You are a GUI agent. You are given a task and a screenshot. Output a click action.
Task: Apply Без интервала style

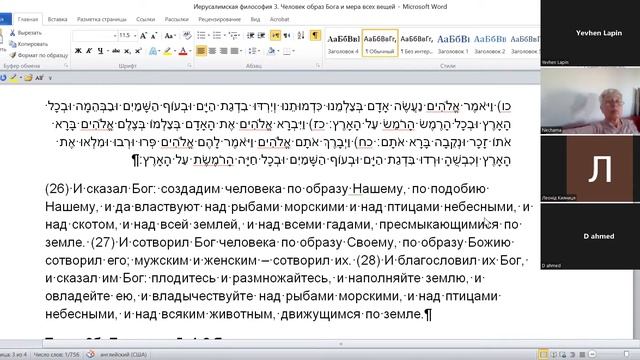point(416,43)
